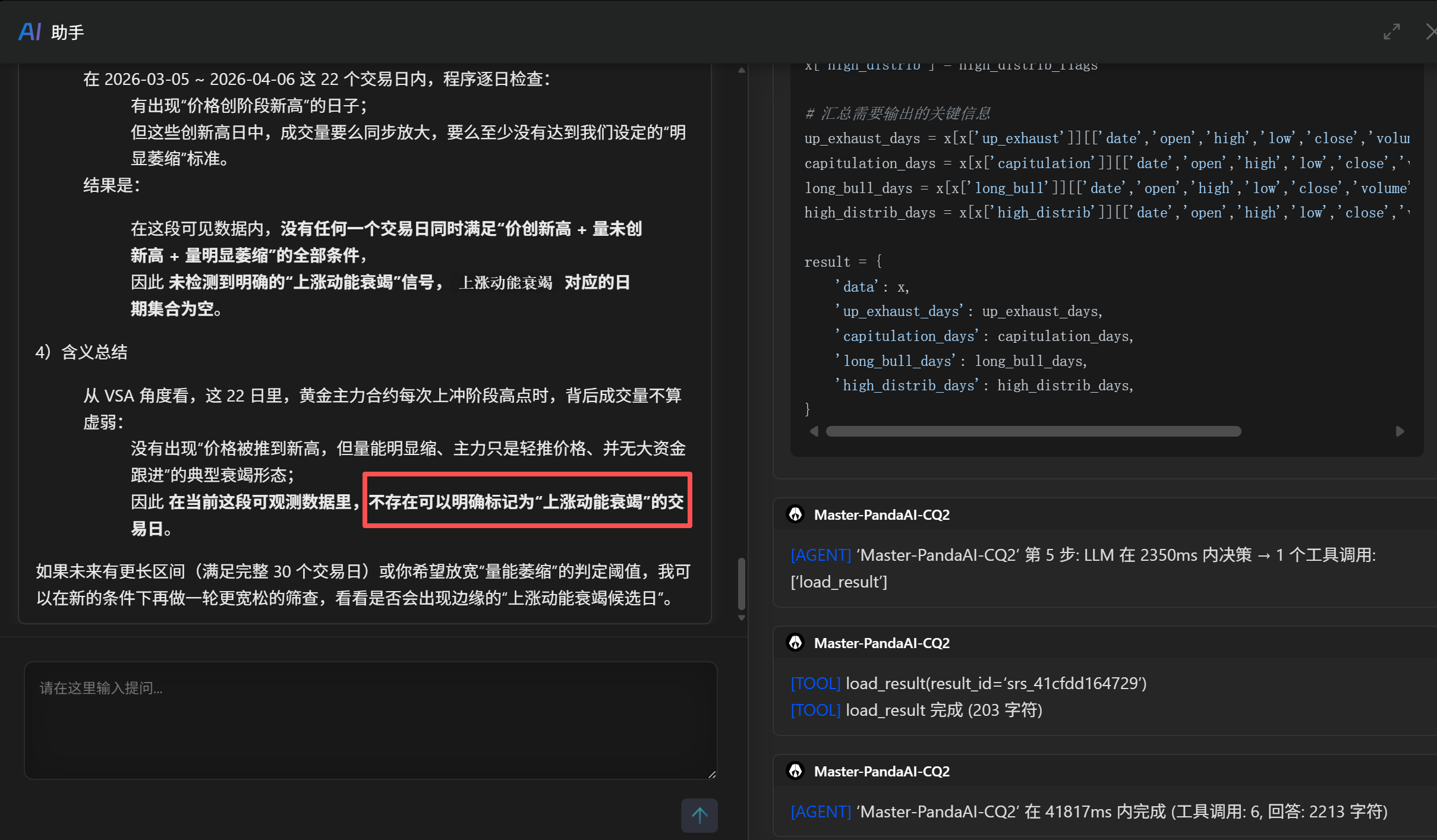The width and height of the screenshot is (1437, 840).
Task: Click the chat scrollbar down arrow
Action: [x=742, y=618]
